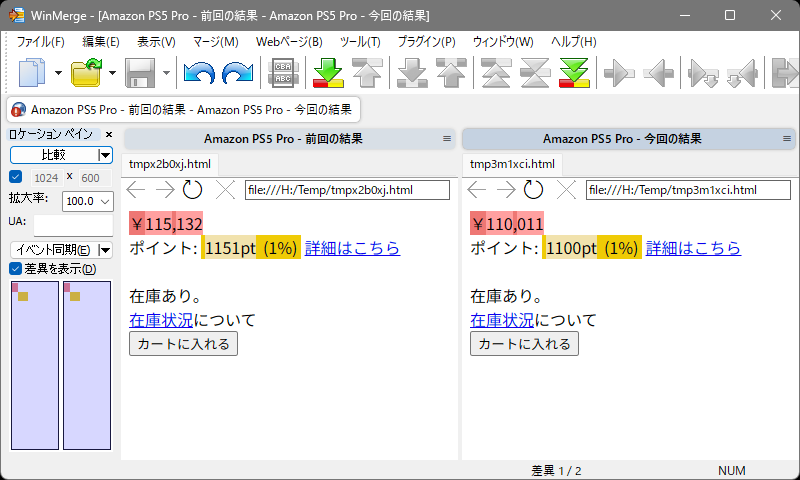Open the ファイル(F) menu
Image resolution: width=800 pixels, height=480 pixels.
pos(41,42)
